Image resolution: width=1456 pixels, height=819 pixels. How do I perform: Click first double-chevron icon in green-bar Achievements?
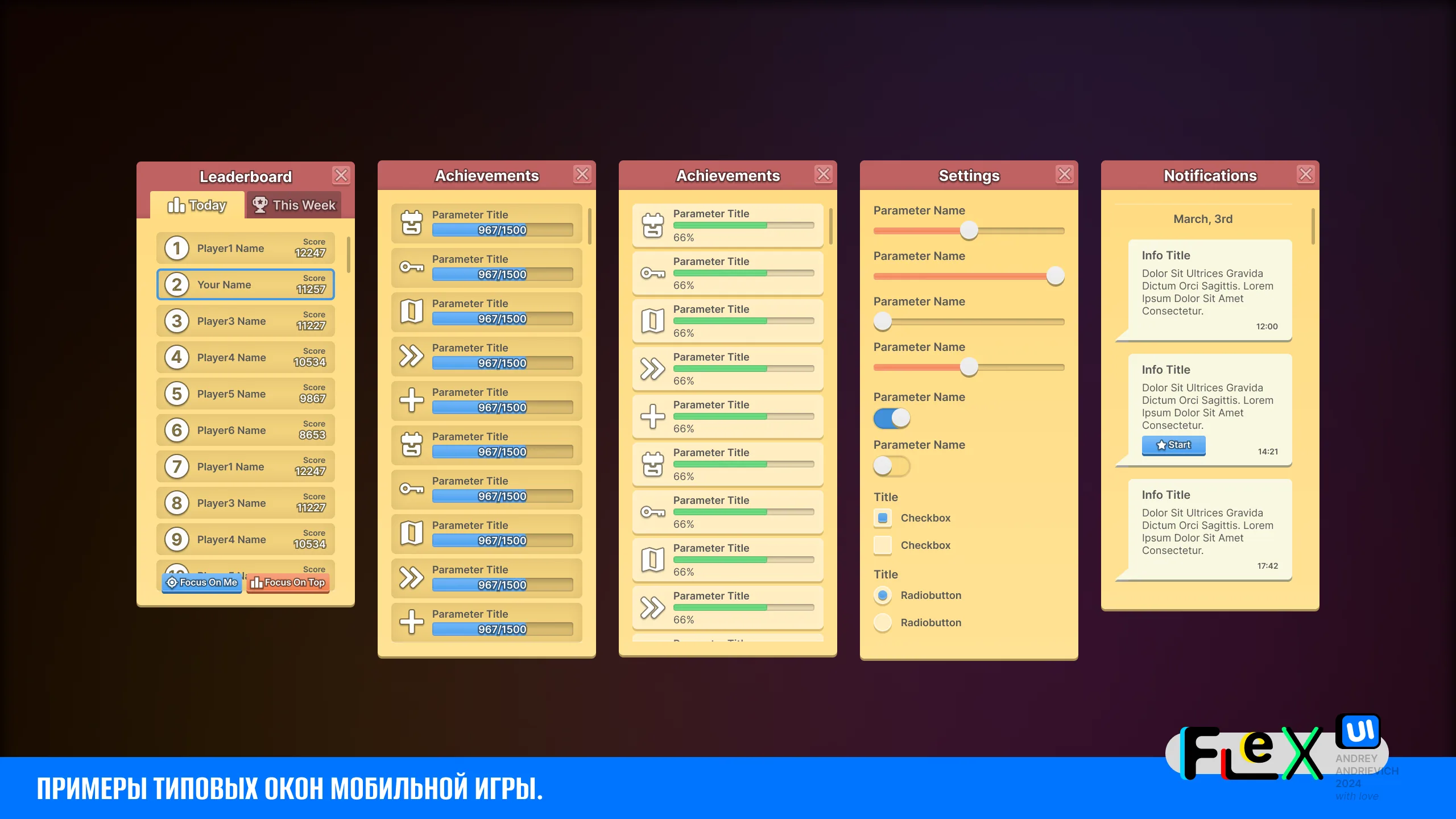click(x=652, y=369)
